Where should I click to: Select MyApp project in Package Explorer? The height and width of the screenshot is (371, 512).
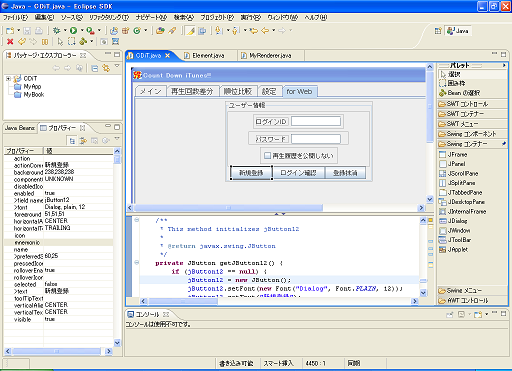28,87
